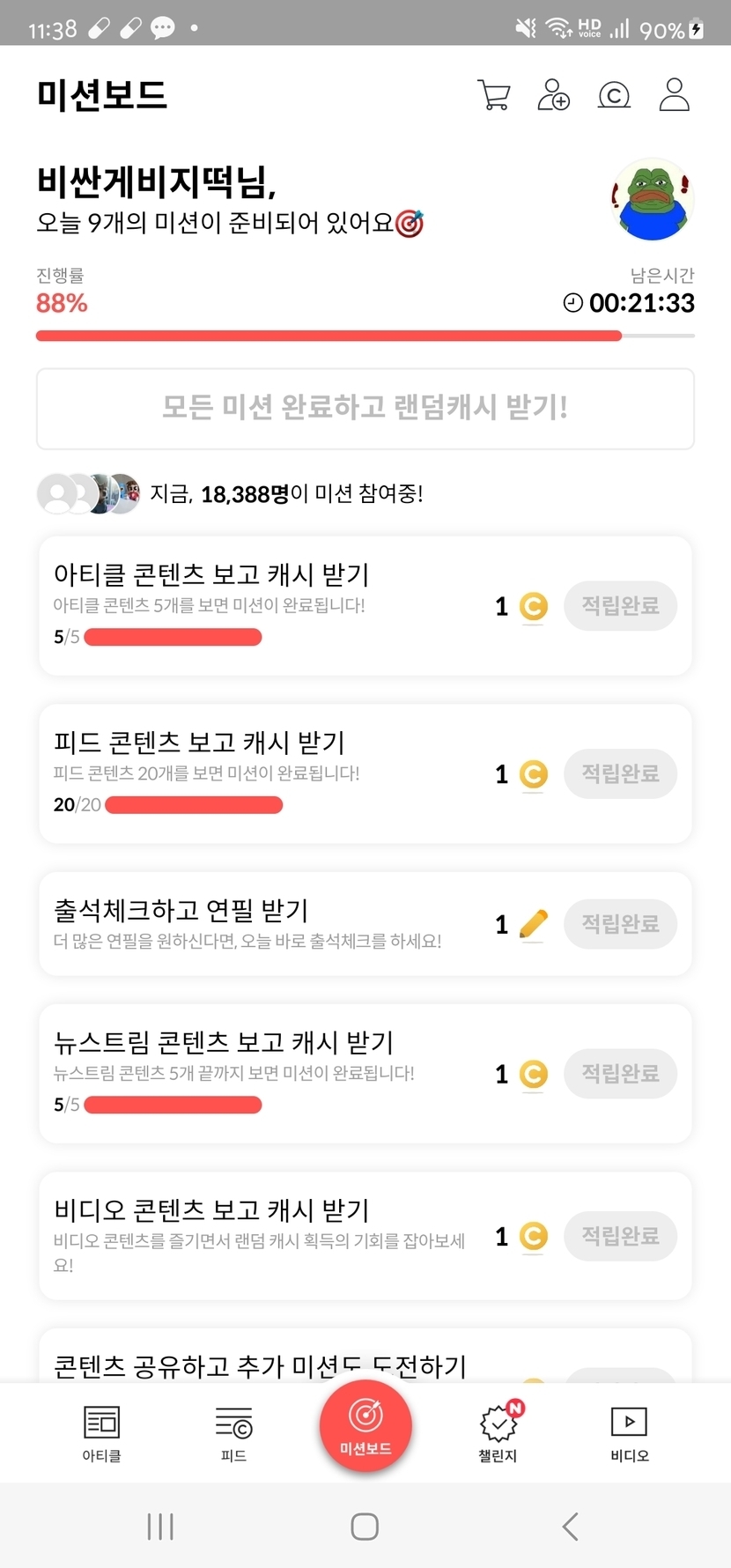
Task: Open the 비디오 콘텐츠 보고 캐시 받기 card
Action: [x=264, y=1235]
